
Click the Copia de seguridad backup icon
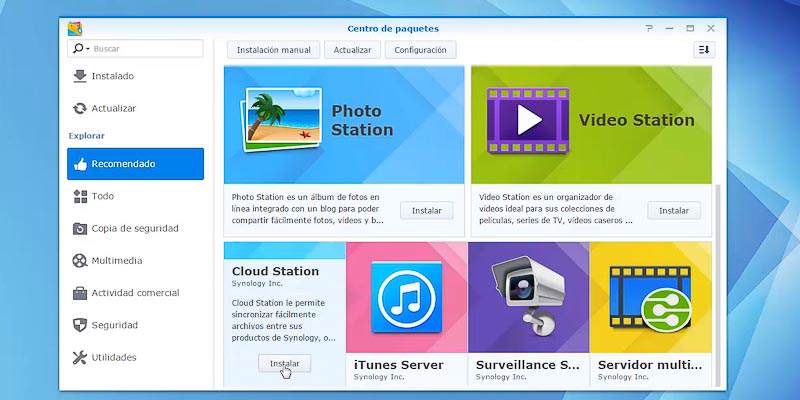(80, 229)
